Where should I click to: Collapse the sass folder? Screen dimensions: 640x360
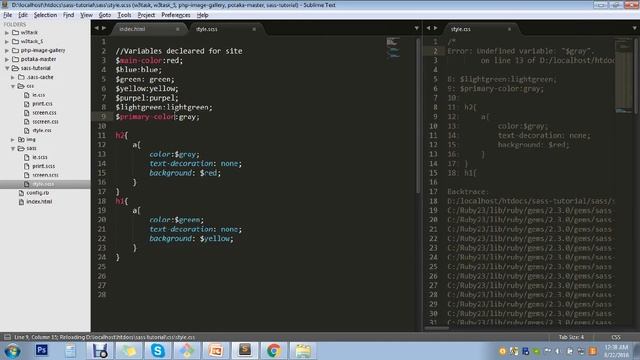[x=13, y=149]
